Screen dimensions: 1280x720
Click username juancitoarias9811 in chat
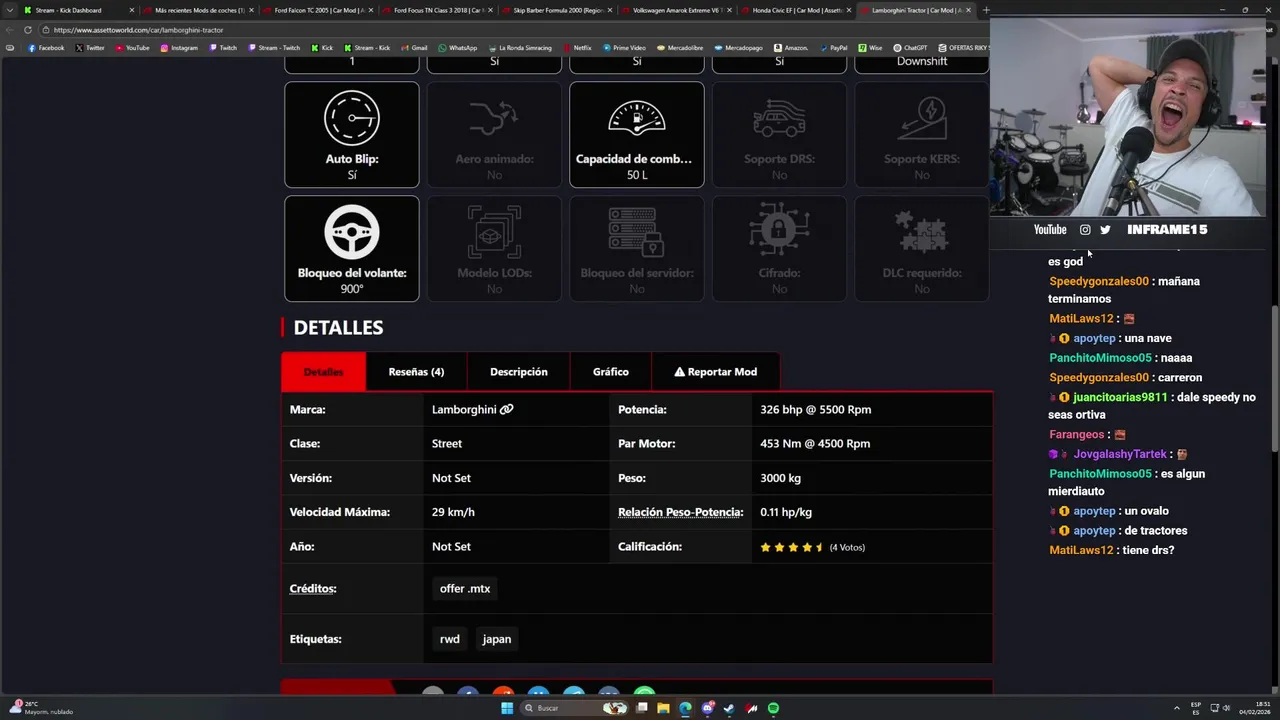click(1120, 397)
